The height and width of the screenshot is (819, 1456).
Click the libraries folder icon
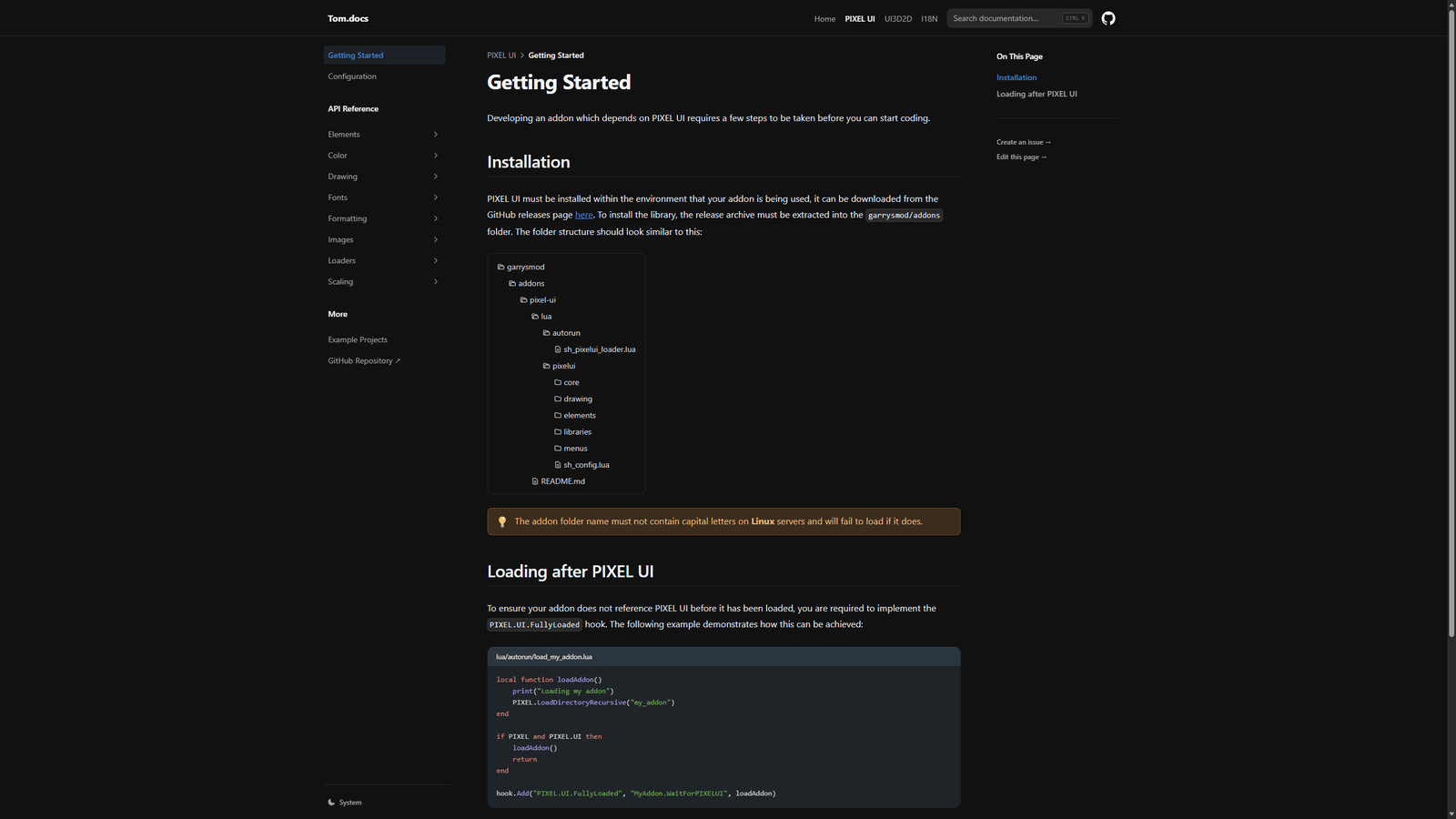(x=558, y=431)
